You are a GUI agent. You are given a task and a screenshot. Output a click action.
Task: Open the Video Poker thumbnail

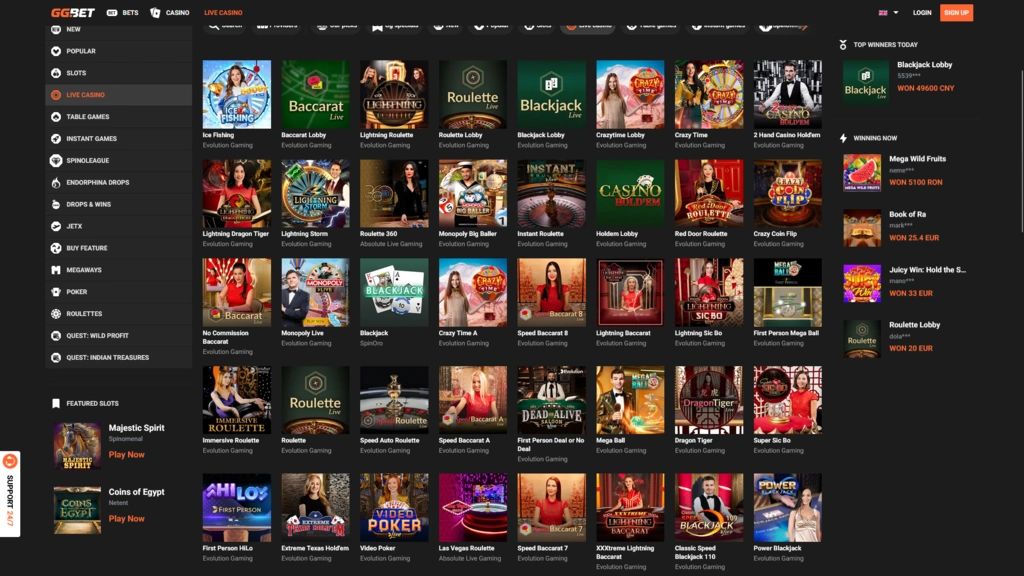394,507
